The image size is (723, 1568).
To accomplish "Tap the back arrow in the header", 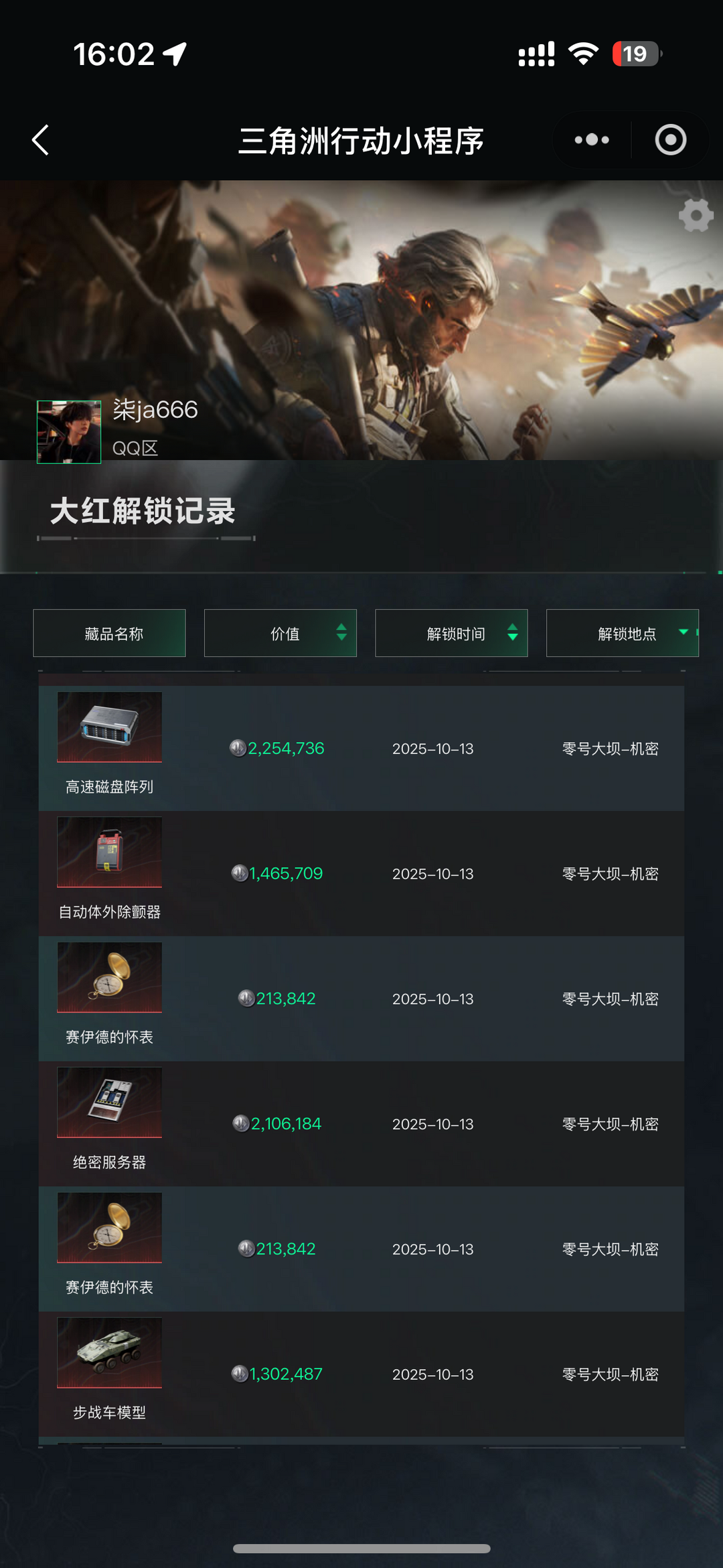I will point(40,140).
